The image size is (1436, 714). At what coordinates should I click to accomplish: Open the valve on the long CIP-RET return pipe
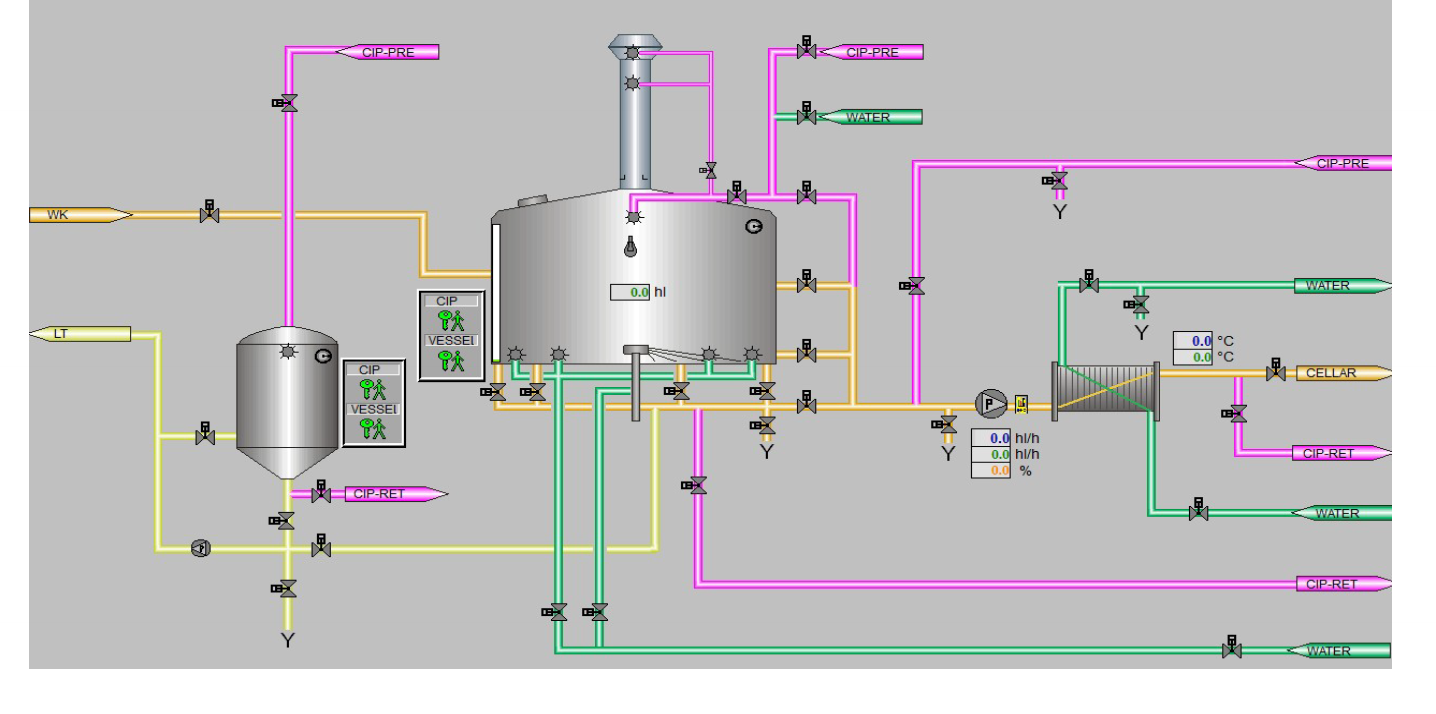coord(695,485)
